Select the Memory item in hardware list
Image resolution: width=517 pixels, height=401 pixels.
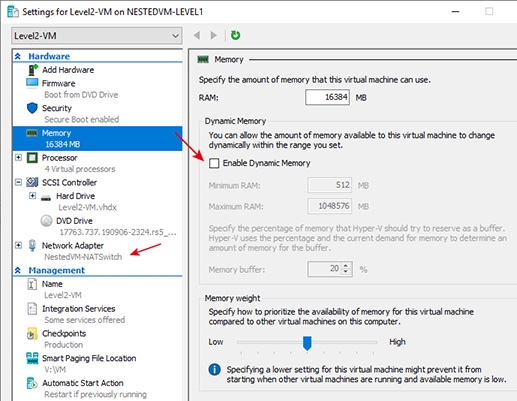(97, 138)
